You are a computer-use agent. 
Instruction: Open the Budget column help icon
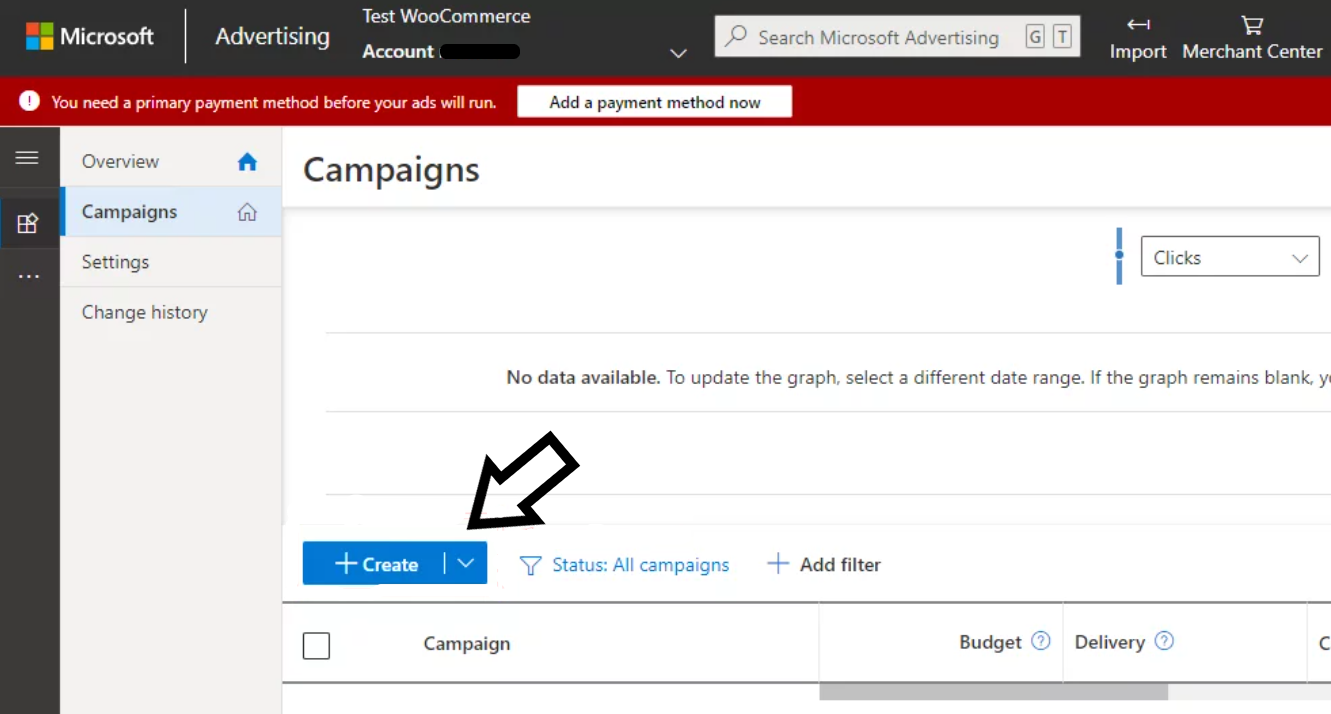pos(1040,641)
